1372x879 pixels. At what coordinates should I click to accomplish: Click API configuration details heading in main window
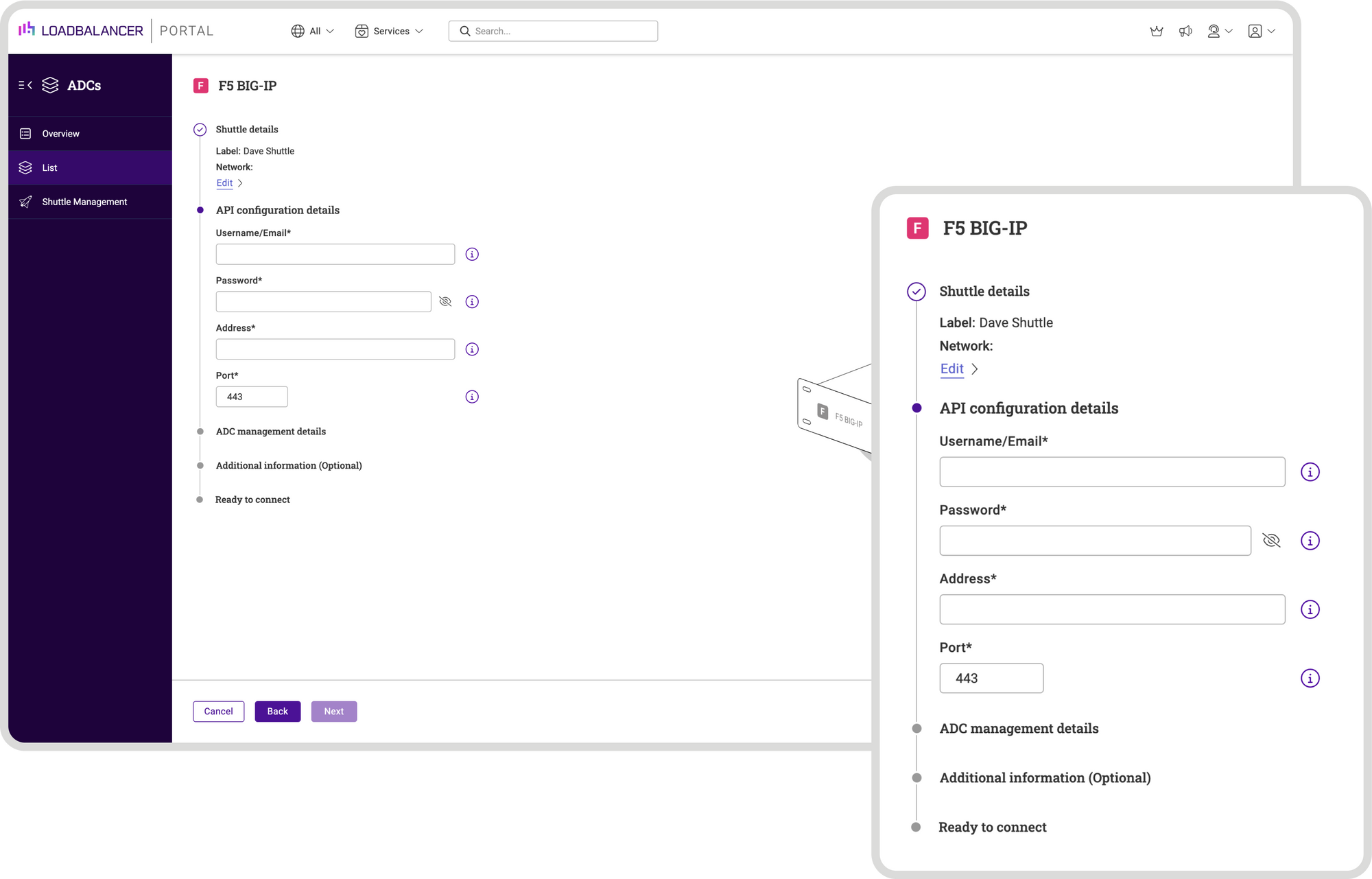tap(278, 210)
